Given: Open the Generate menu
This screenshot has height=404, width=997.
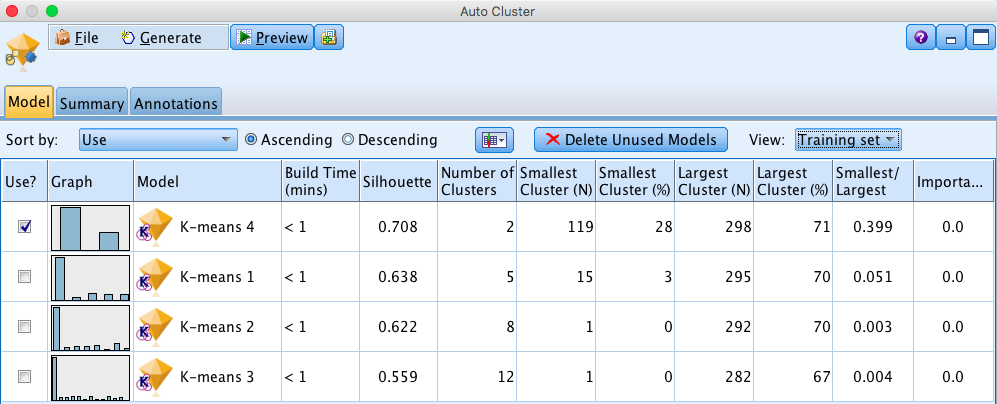Looking at the screenshot, I should click(x=161, y=38).
